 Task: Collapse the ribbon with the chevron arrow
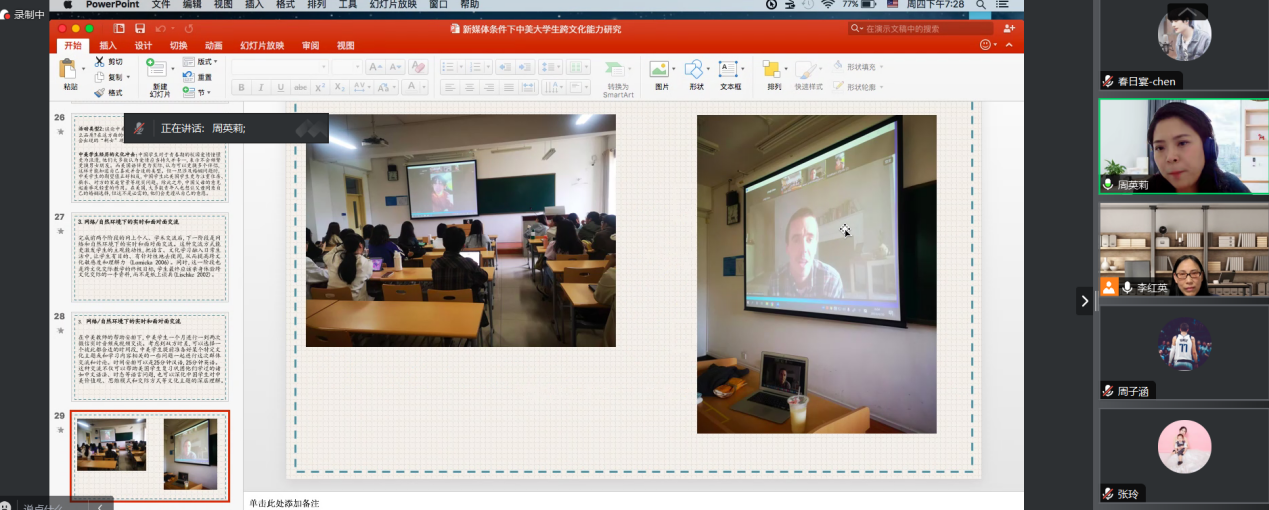tap(1010, 45)
